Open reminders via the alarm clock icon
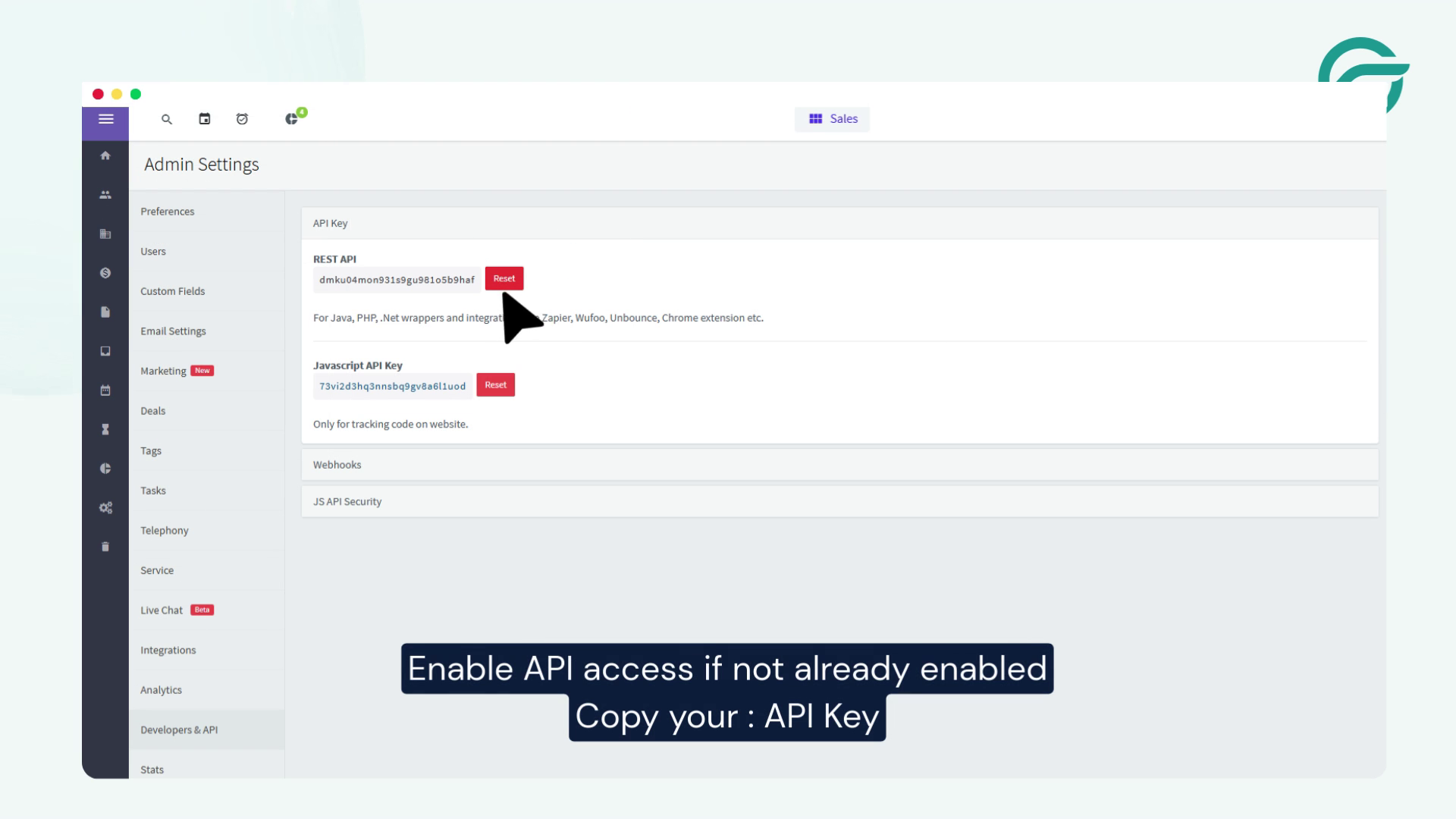This screenshot has height=819, width=1456. tap(242, 119)
